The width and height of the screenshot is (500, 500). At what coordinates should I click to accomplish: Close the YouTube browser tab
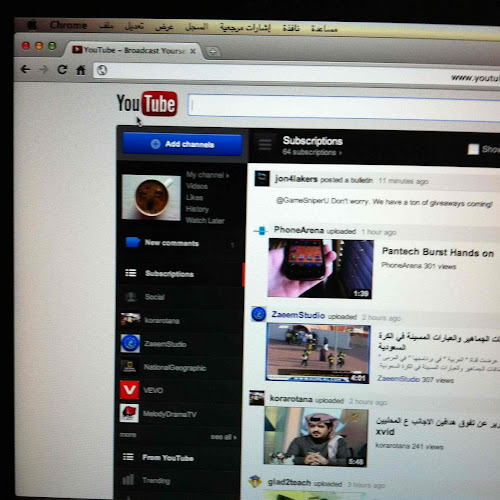193,51
